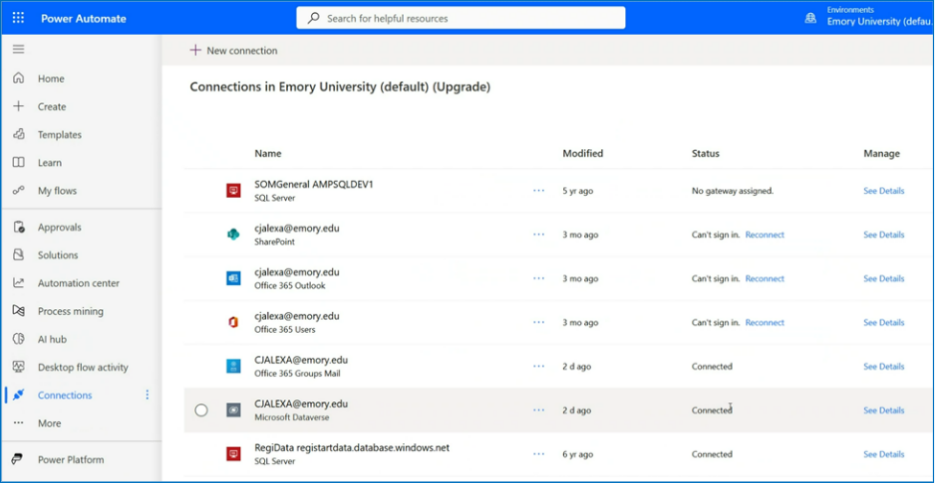
Task: See Details for RegiData SQL Server
Action: [x=883, y=454]
